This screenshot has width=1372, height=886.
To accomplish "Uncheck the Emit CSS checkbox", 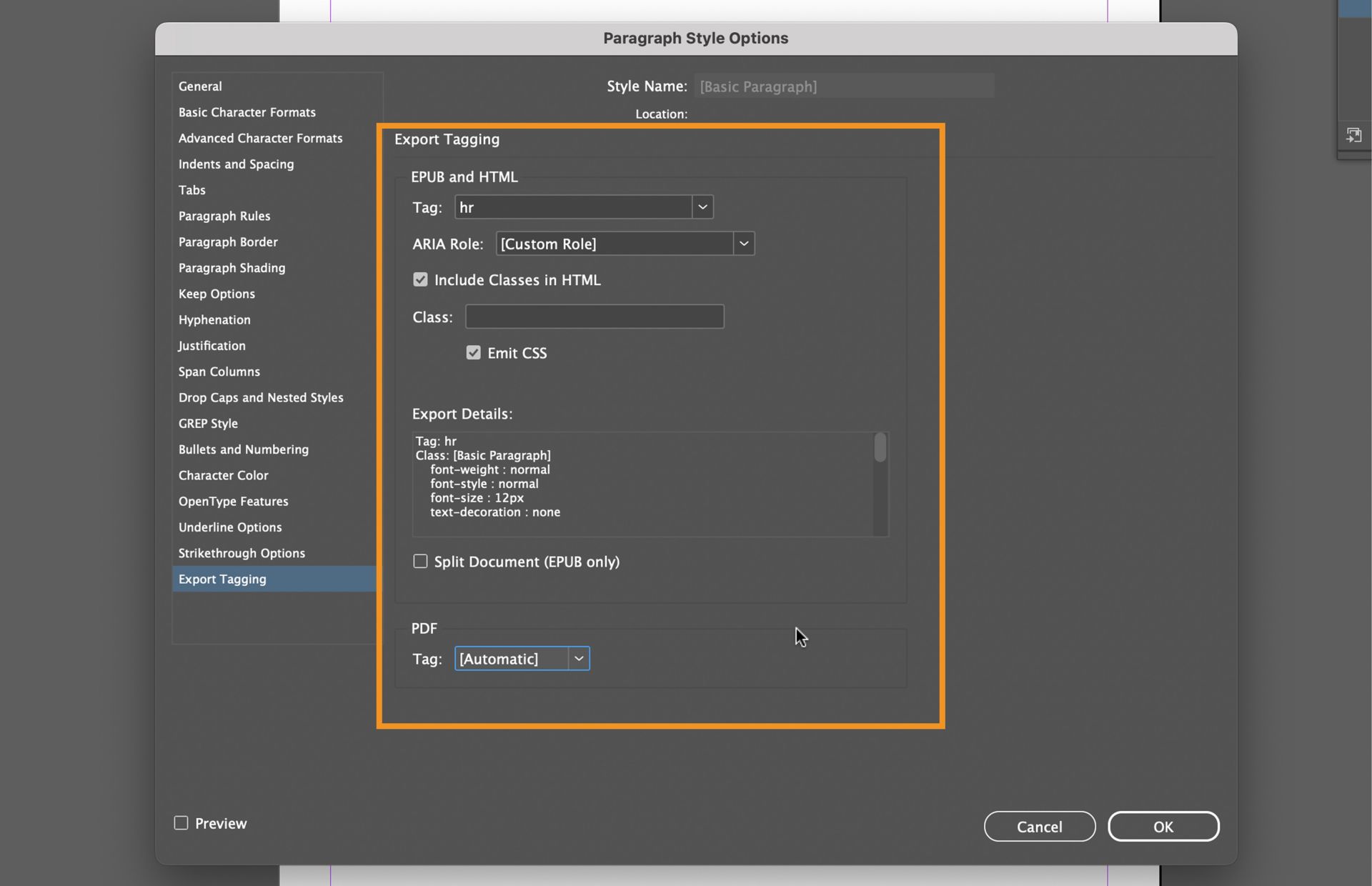I will (473, 353).
